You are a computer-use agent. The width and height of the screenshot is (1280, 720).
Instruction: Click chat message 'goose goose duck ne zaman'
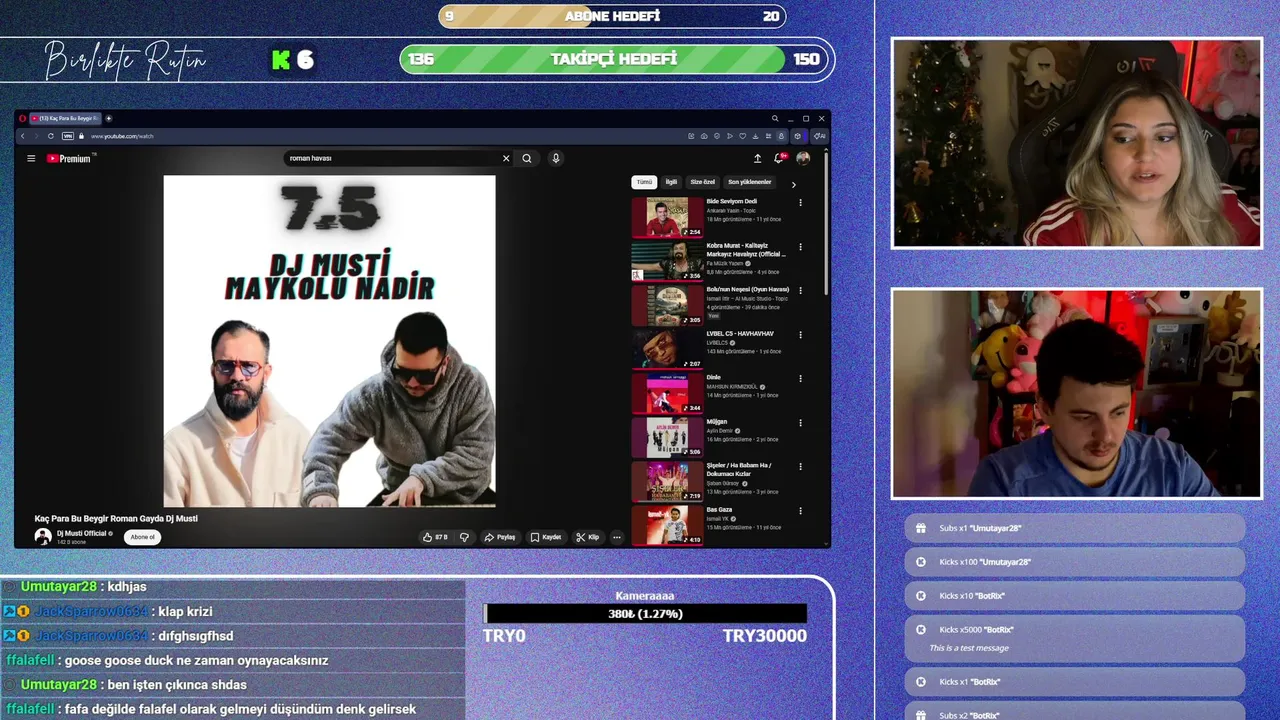pyautogui.click(x=196, y=660)
